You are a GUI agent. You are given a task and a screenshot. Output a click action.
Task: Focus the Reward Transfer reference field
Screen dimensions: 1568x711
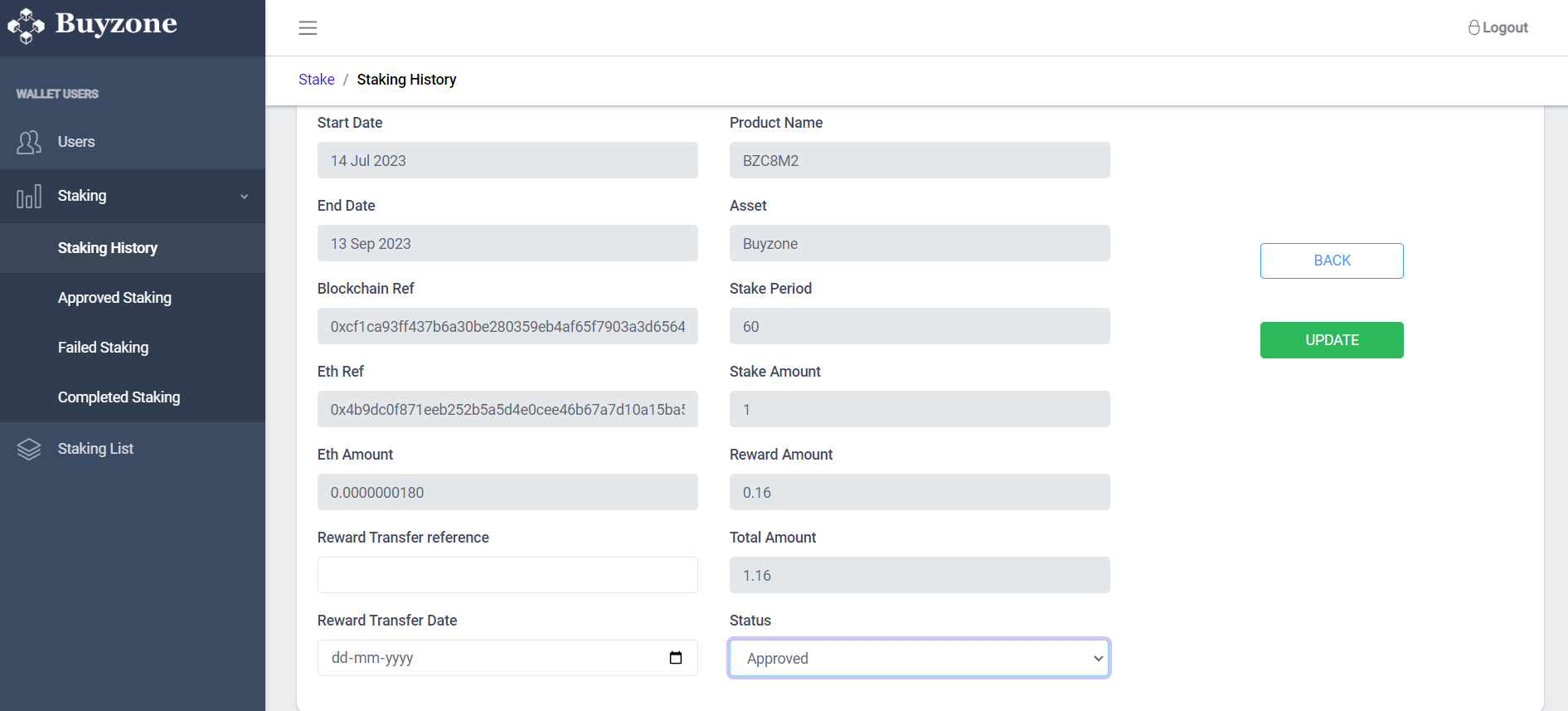[507, 575]
